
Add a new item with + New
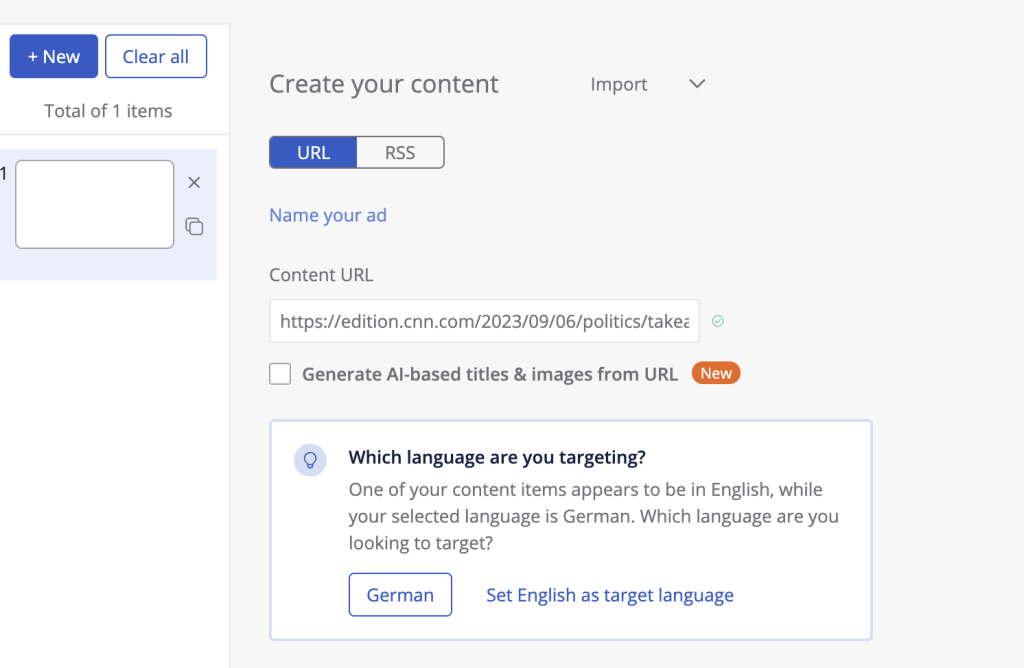click(x=54, y=56)
